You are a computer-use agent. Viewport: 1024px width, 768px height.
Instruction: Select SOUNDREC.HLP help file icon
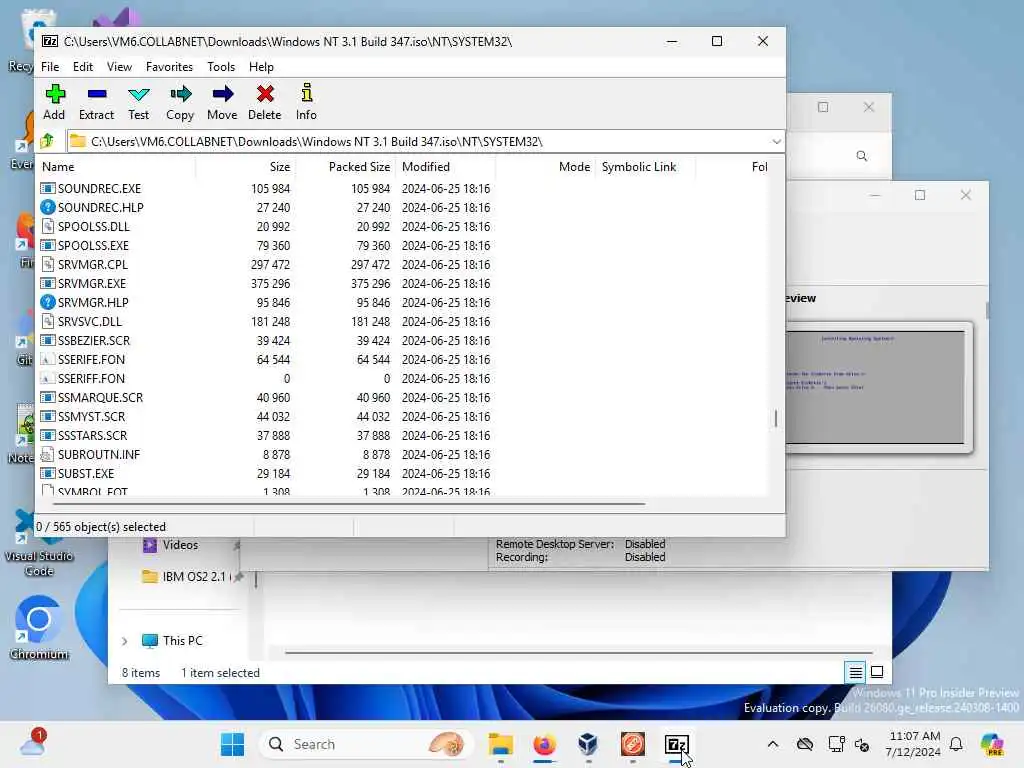click(x=47, y=207)
